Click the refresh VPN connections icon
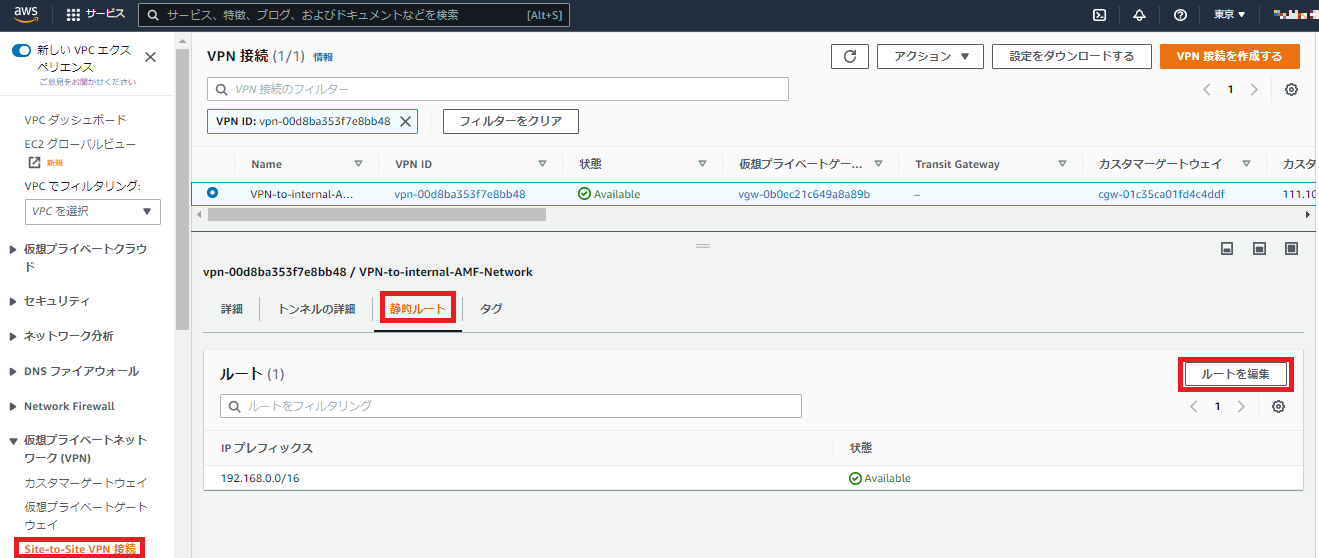This screenshot has width=1319, height=558. 849,57
